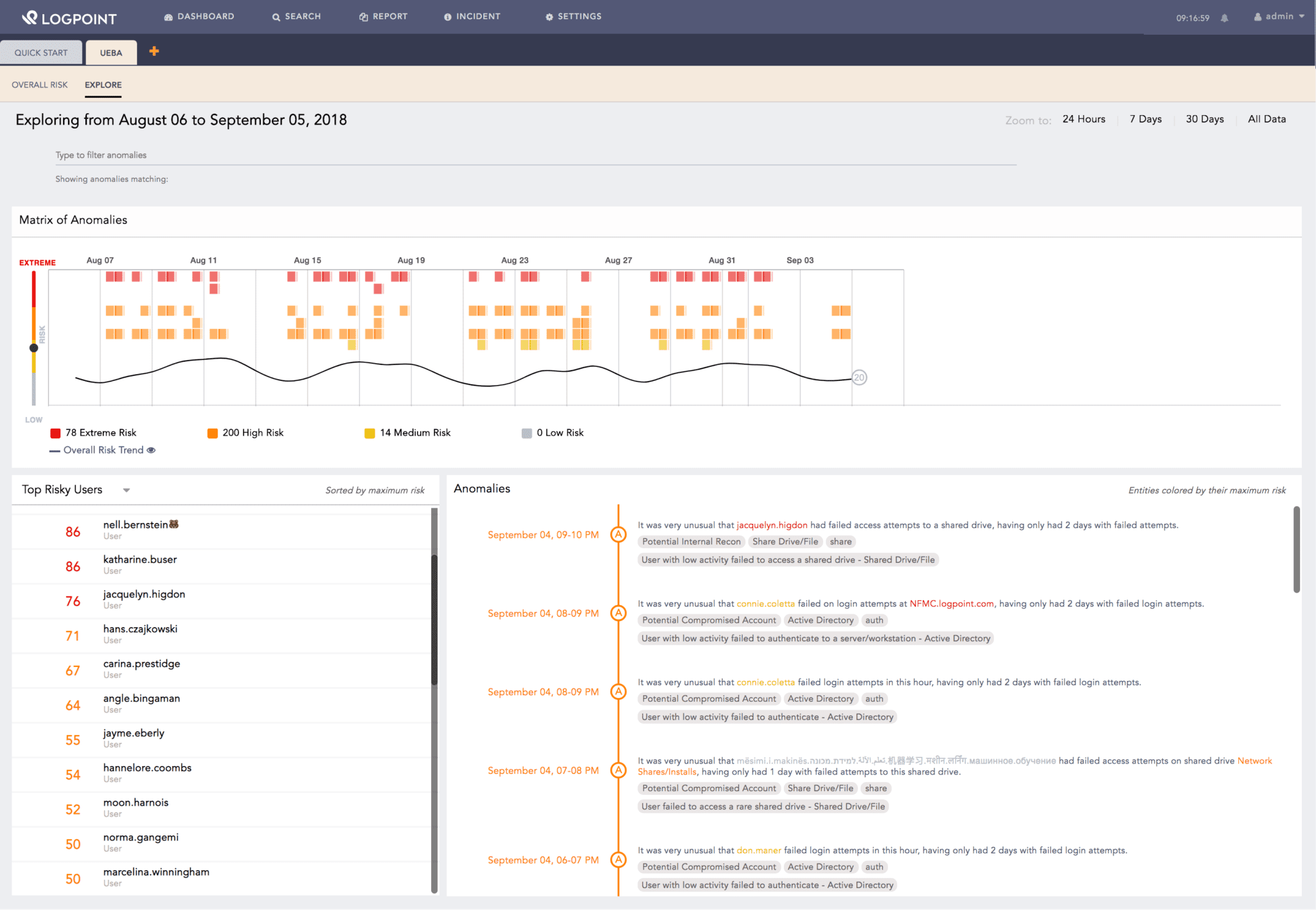This screenshot has width=1316, height=910.
Task: Click the Aug 07 date label
Action: click(100, 260)
